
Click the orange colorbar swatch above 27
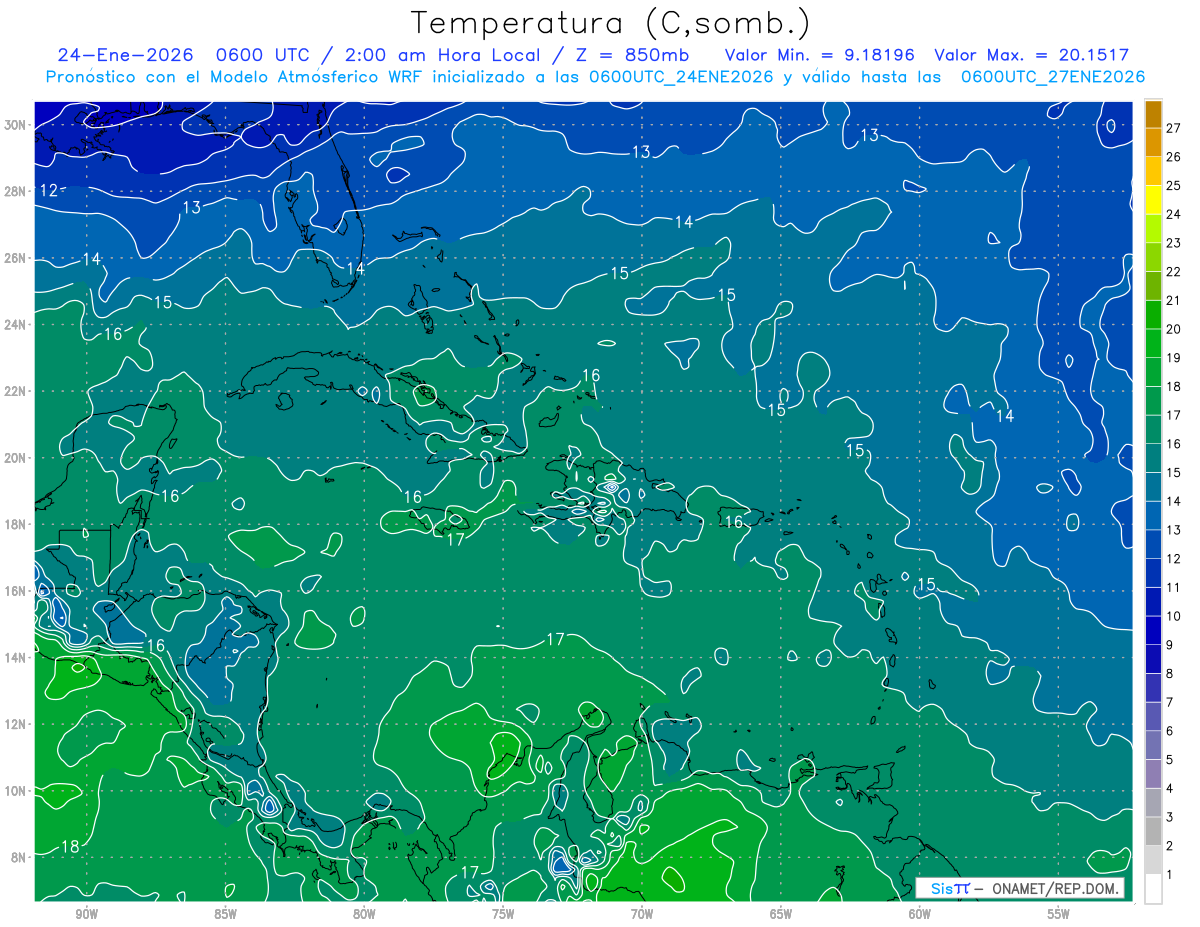[1153, 114]
